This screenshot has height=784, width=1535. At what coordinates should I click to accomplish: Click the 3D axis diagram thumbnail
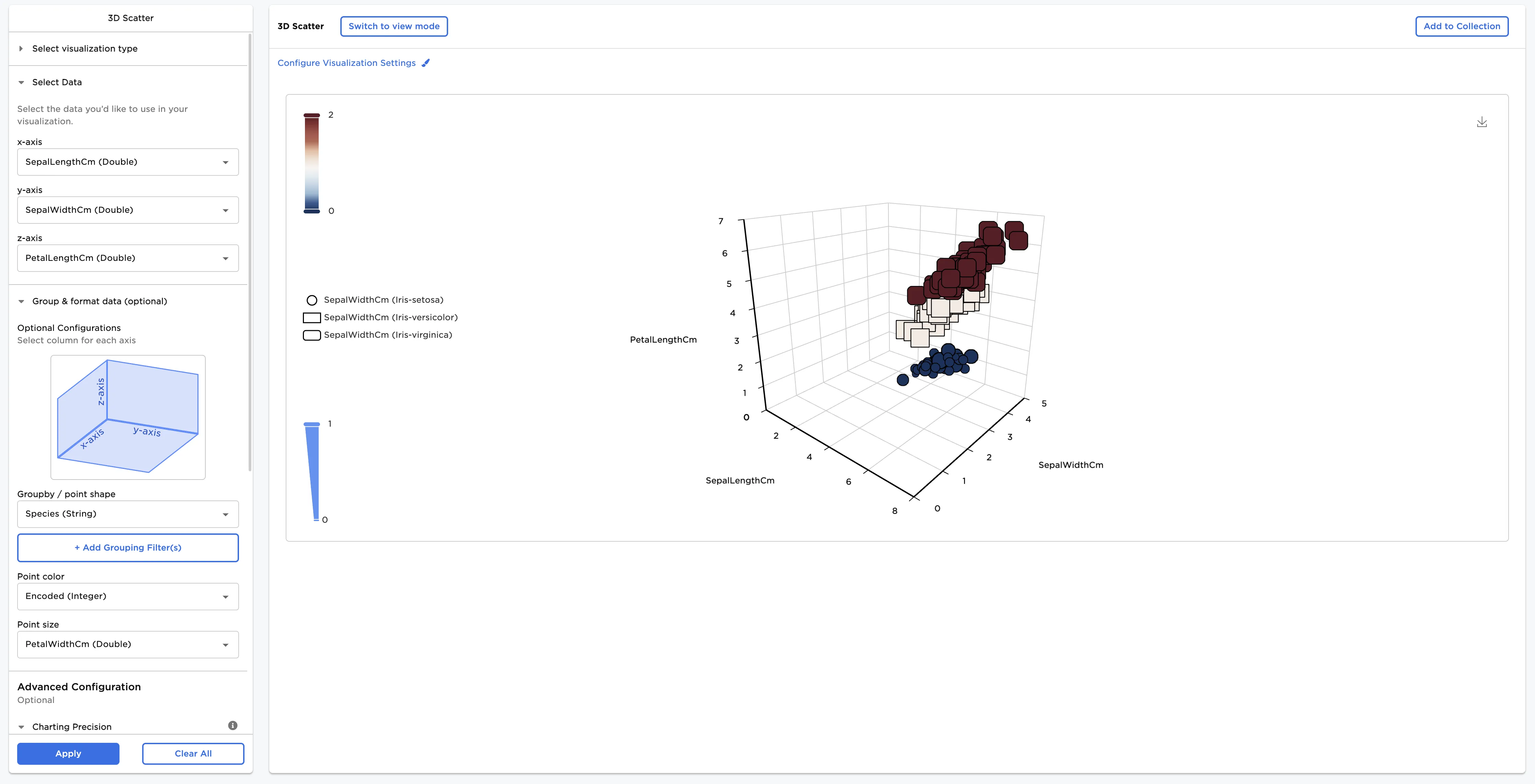point(127,417)
